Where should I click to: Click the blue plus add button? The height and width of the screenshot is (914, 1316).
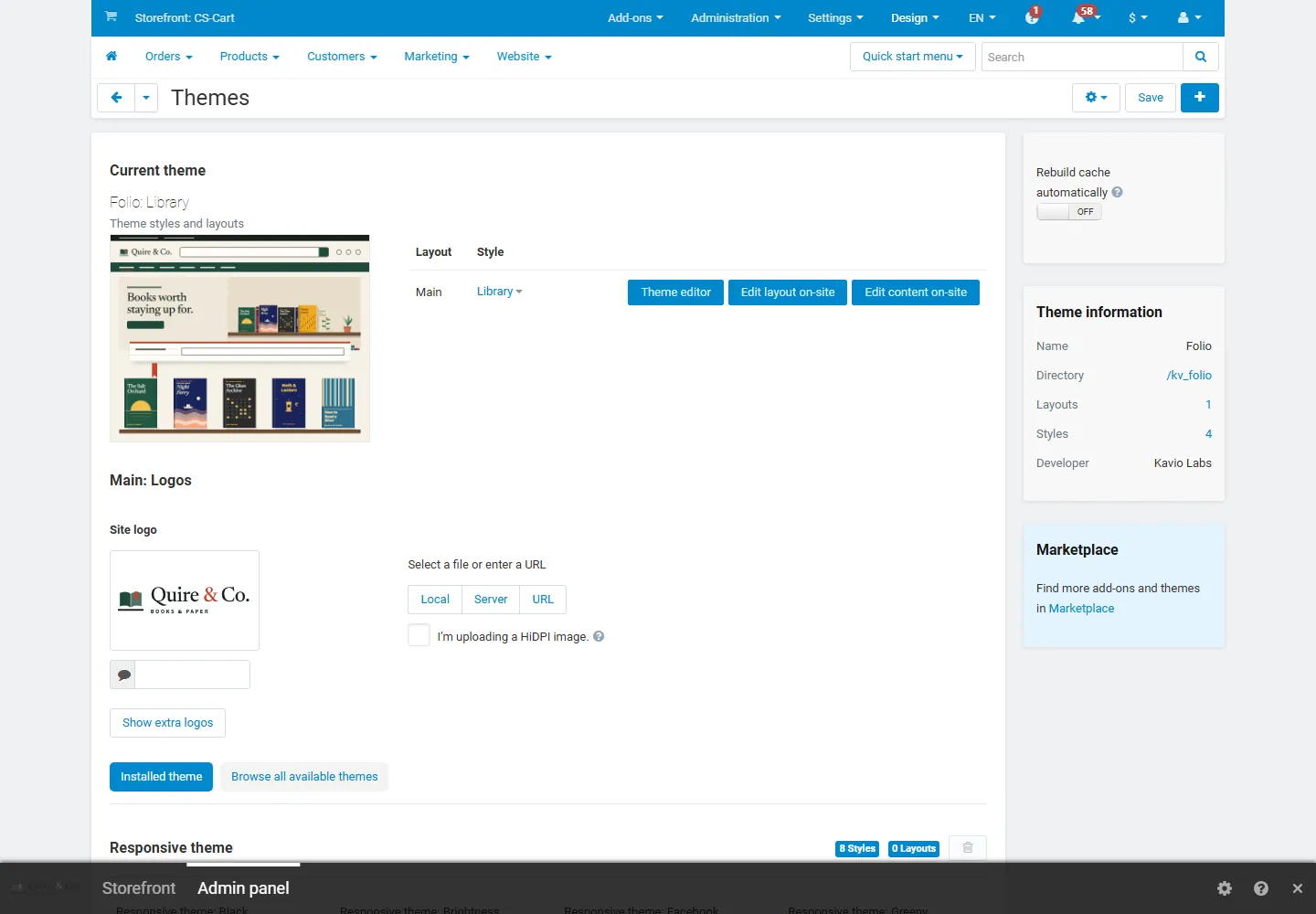point(1200,98)
